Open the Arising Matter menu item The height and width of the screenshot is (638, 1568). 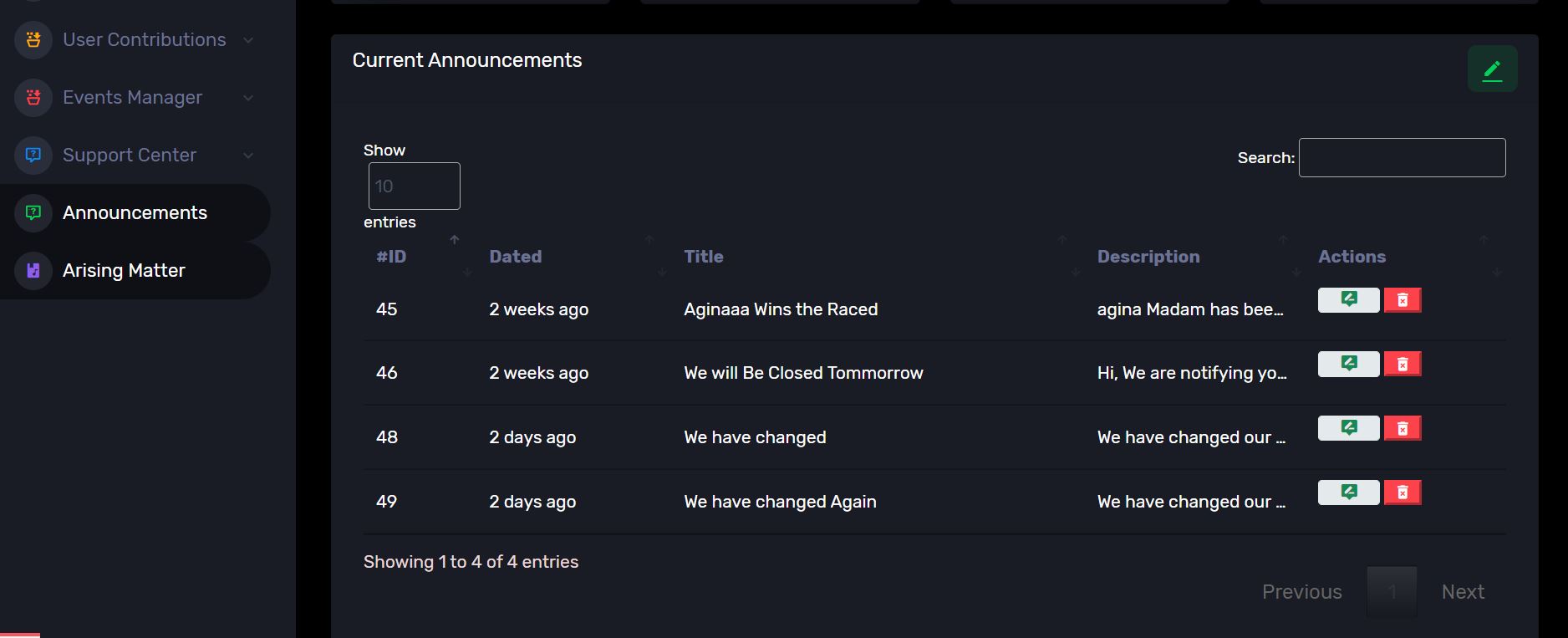click(x=124, y=270)
